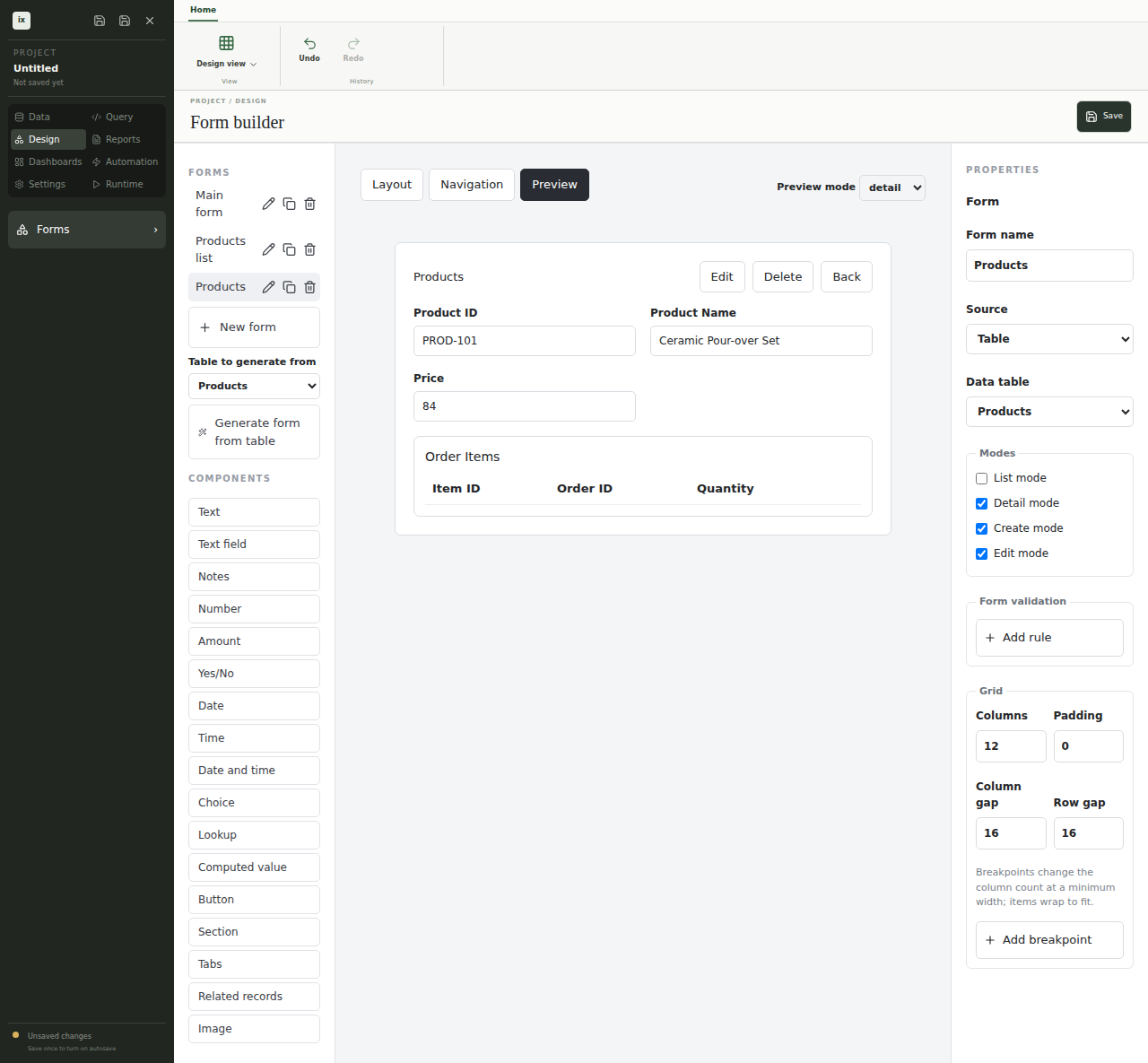The height and width of the screenshot is (1063, 1148).
Task: Click the Order ID column header
Action: click(x=585, y=489)
